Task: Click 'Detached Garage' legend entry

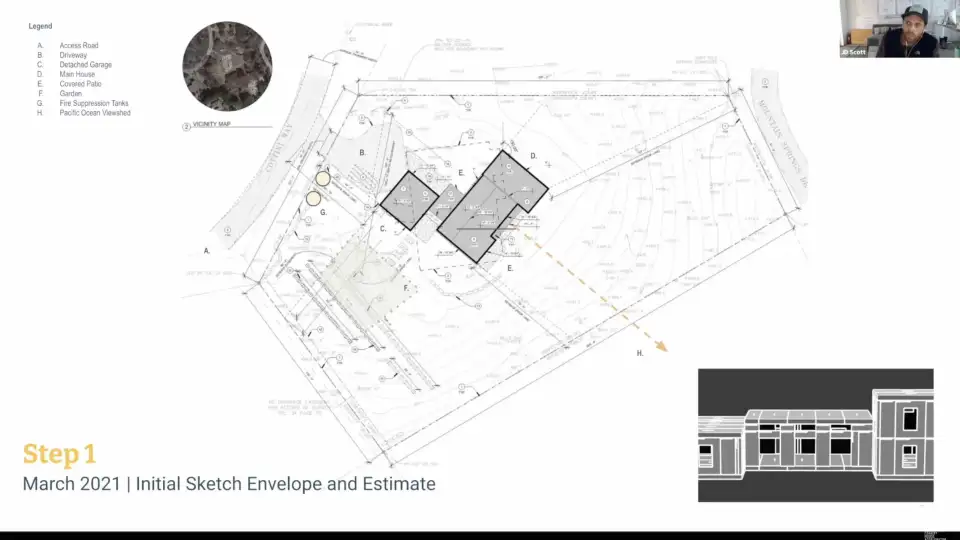Action: click(85, 65)
